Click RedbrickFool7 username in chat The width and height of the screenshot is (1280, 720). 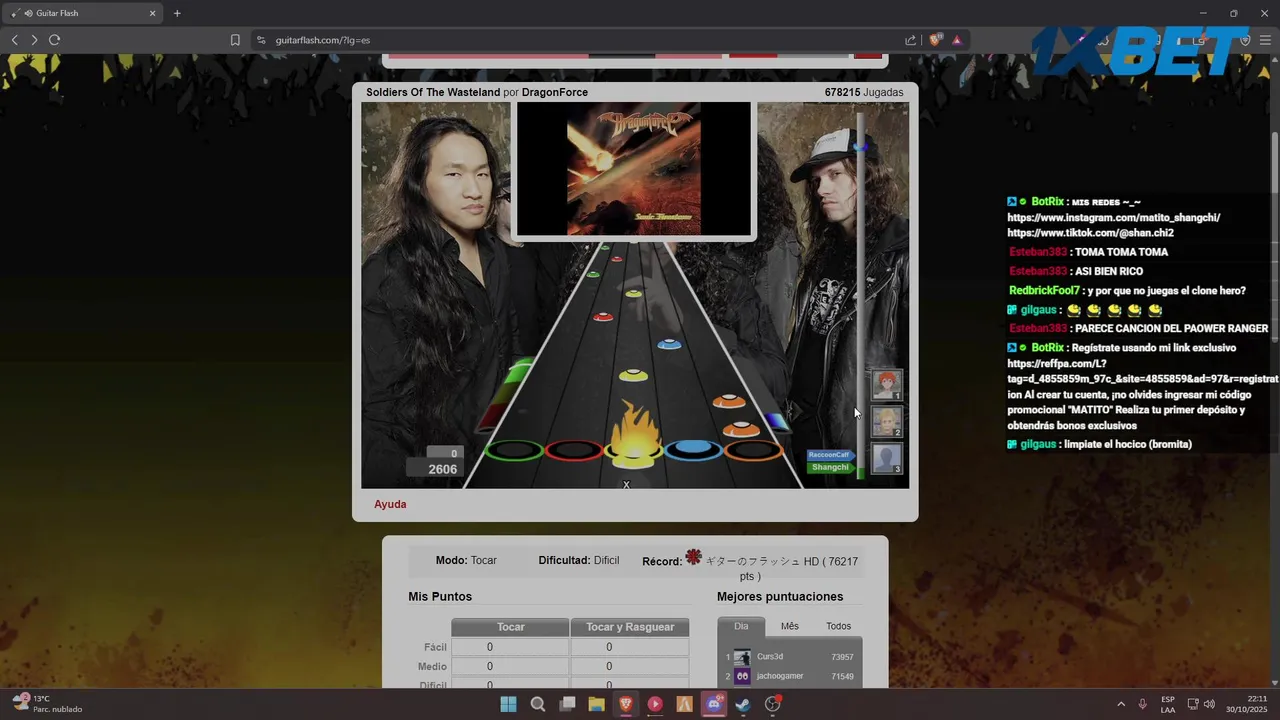click(x=1044, y=290)
